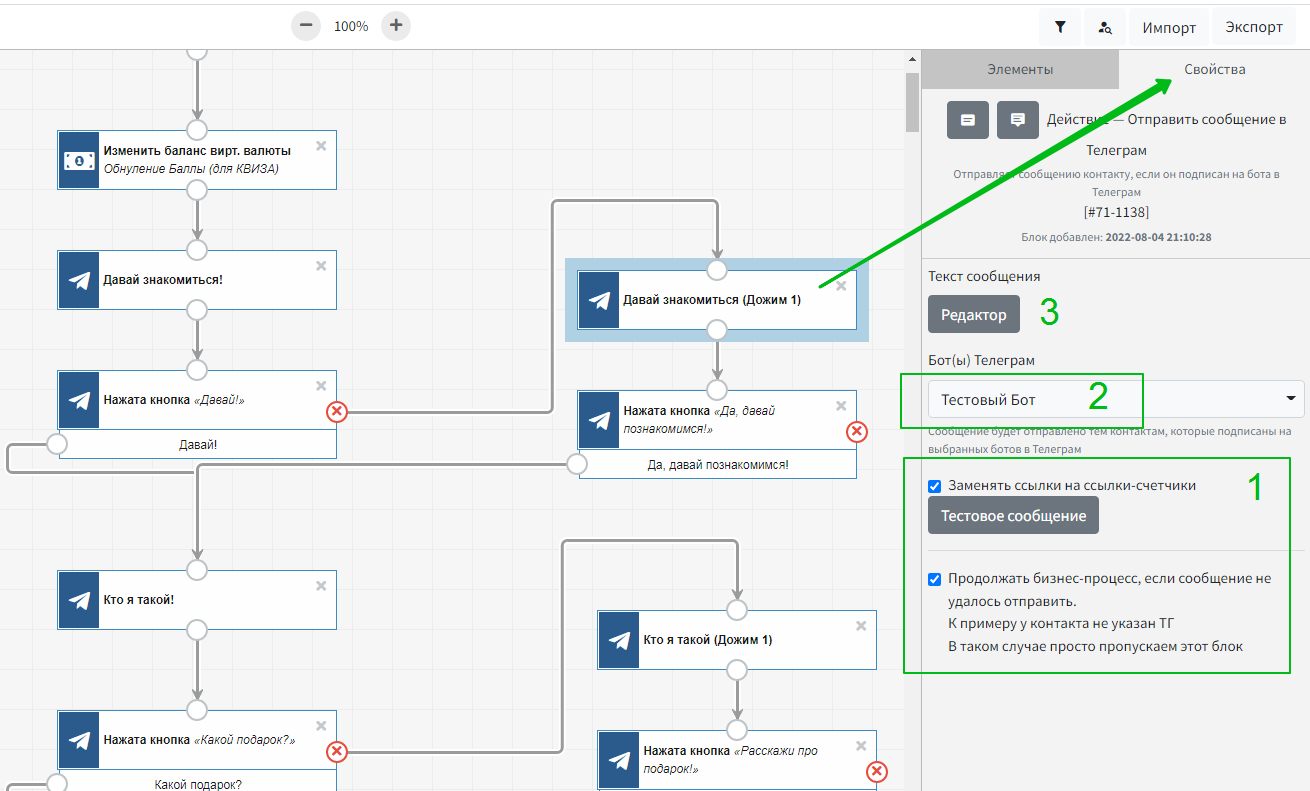
Task: Click the «Тестовое сообщение» button
Action: pos(1013,516)
